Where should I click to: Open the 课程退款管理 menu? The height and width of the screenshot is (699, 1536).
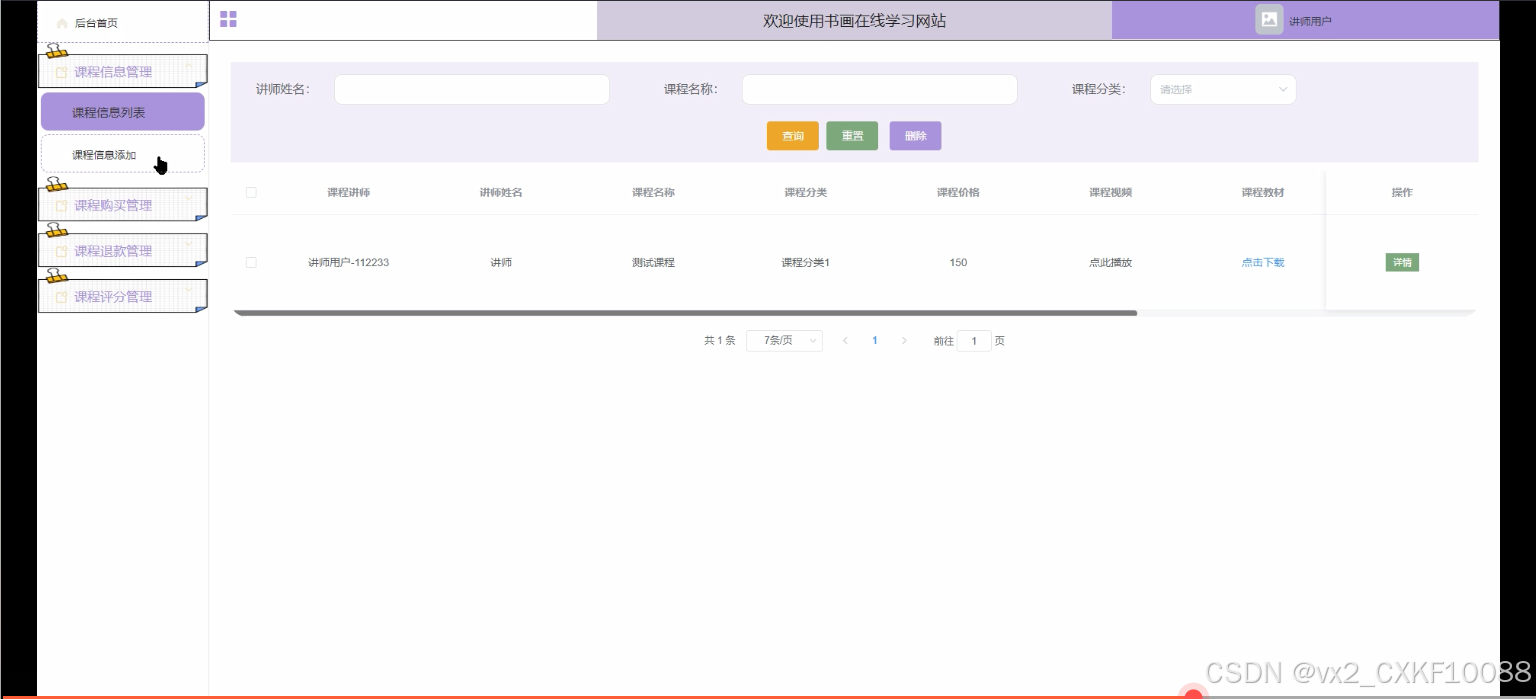coord(123,251)
